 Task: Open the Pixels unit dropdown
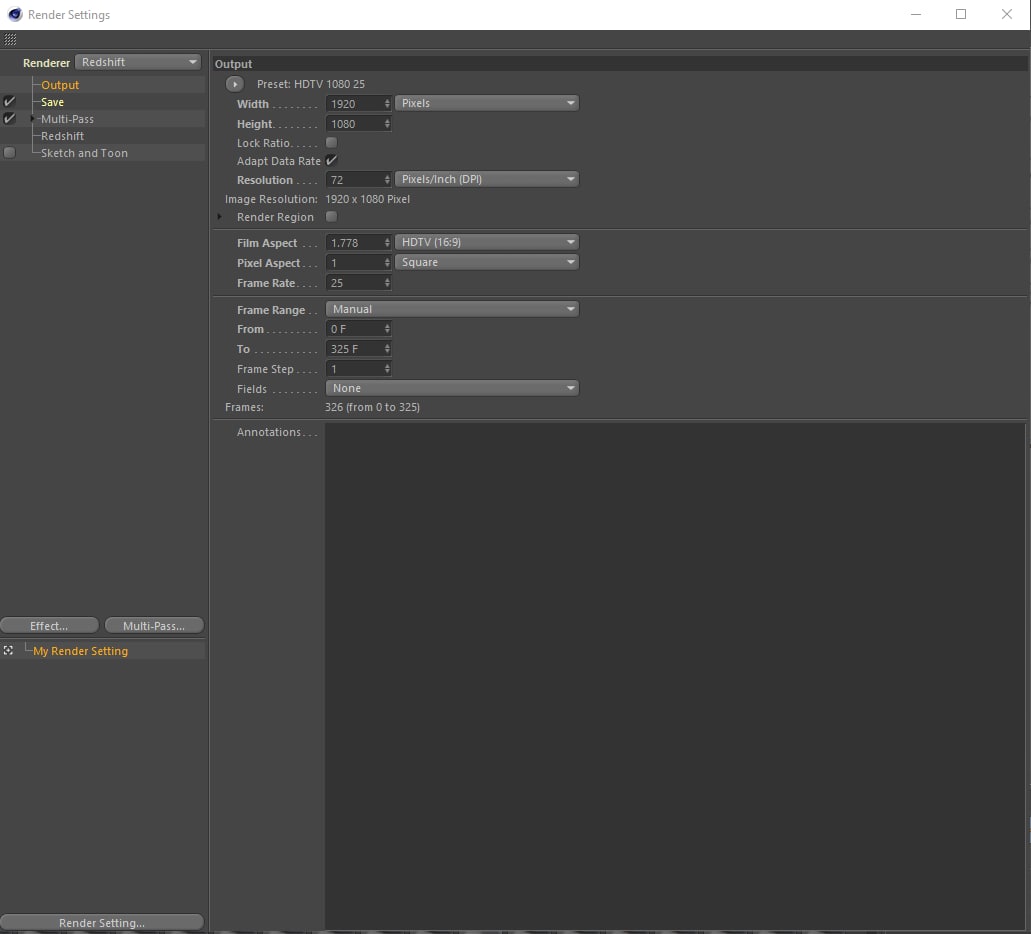pos(487,103)
